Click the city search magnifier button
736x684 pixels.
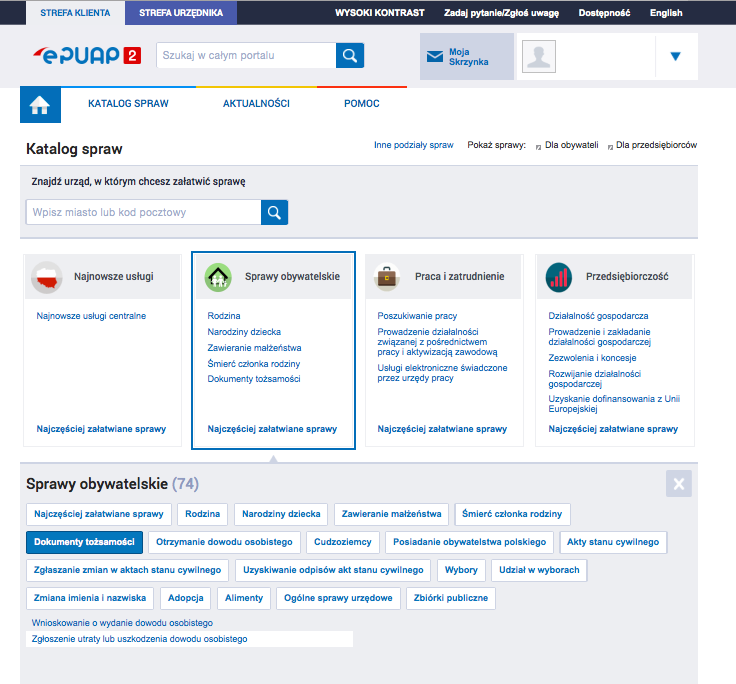(x=274, y=212)
